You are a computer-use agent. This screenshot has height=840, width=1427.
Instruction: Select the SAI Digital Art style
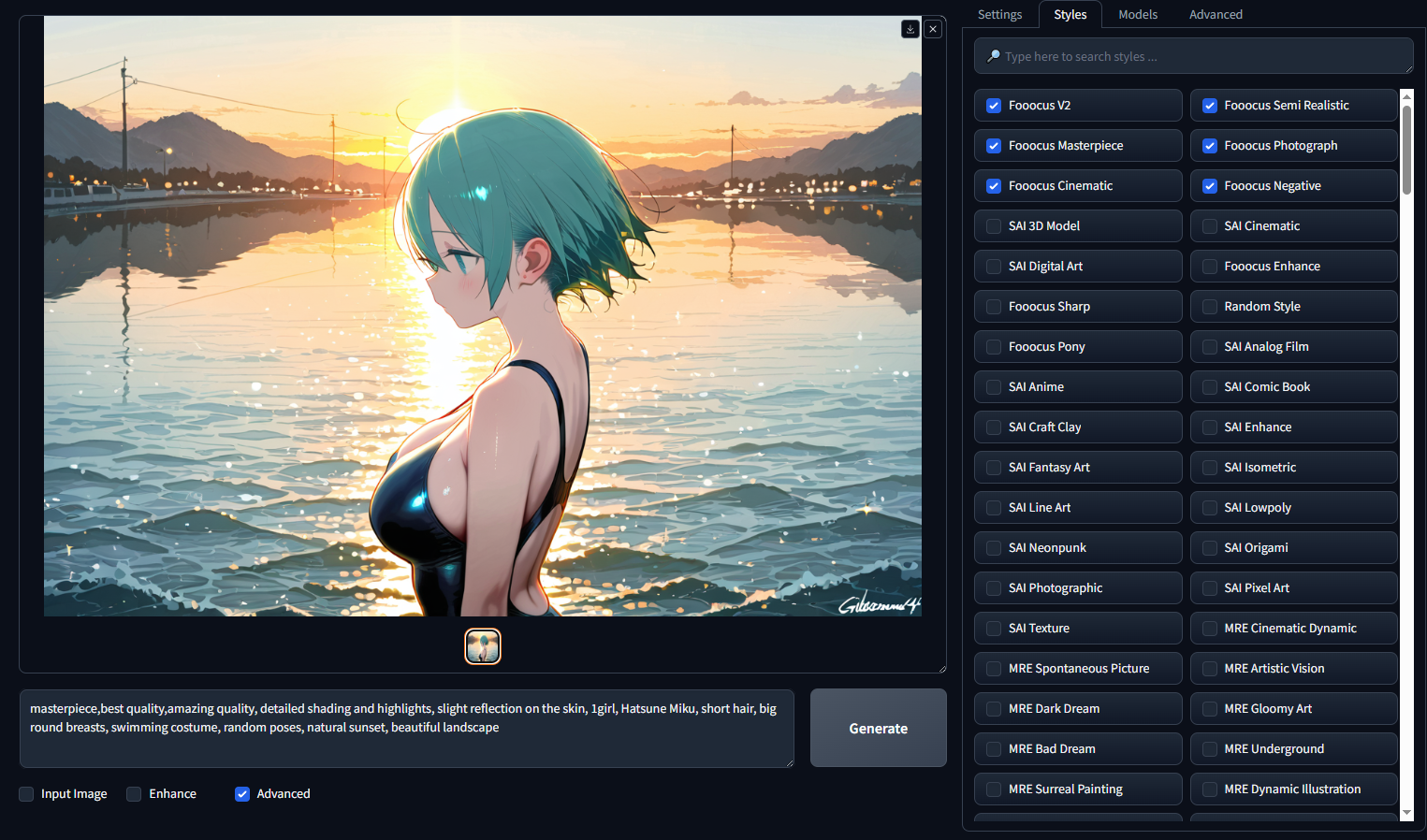[994, 267]
